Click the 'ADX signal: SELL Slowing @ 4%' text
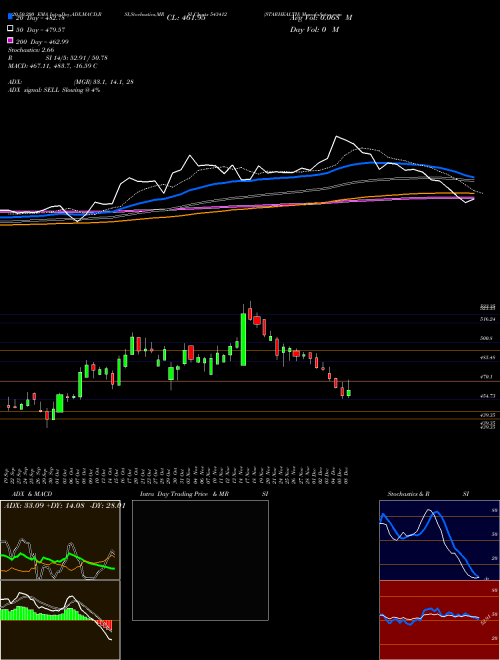The height and width of the screenshot is (660, 500). point(54,90)
